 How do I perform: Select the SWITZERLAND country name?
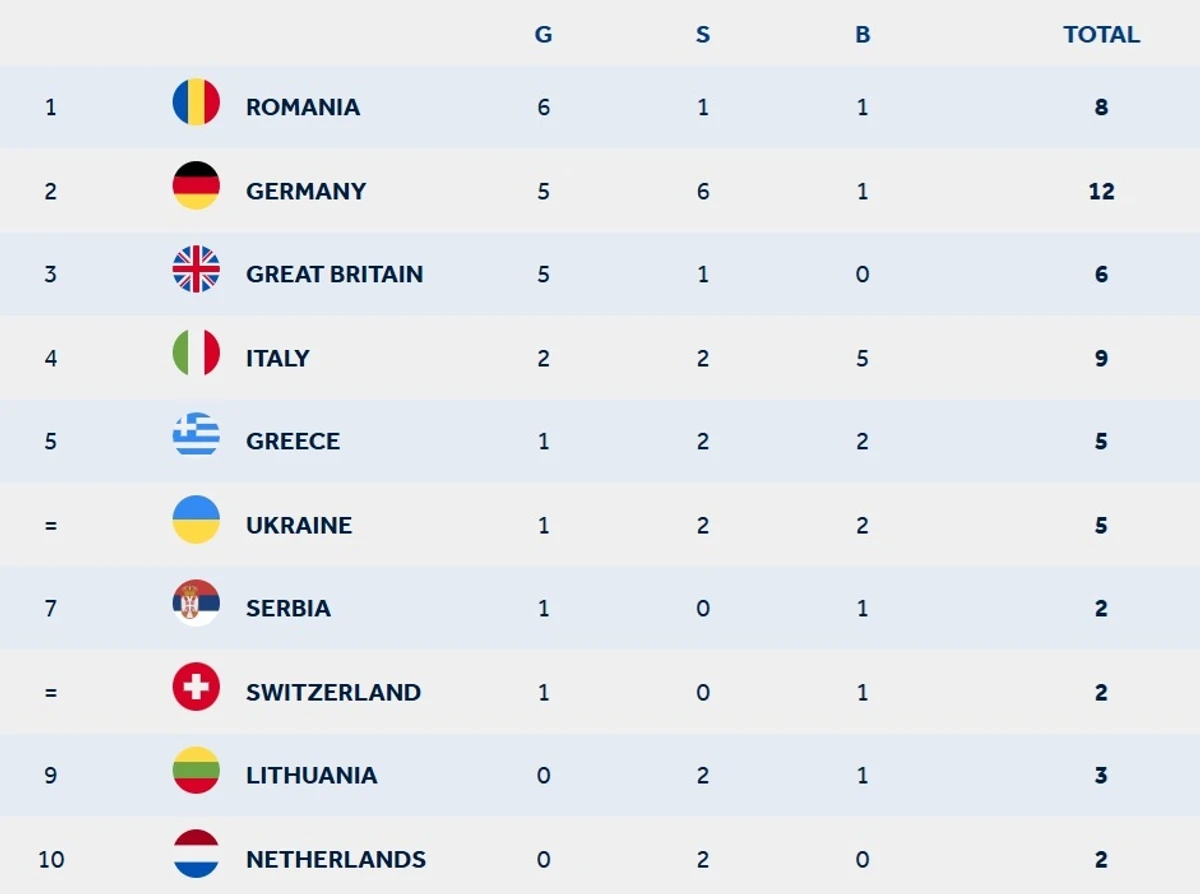[x=333, y=692]
